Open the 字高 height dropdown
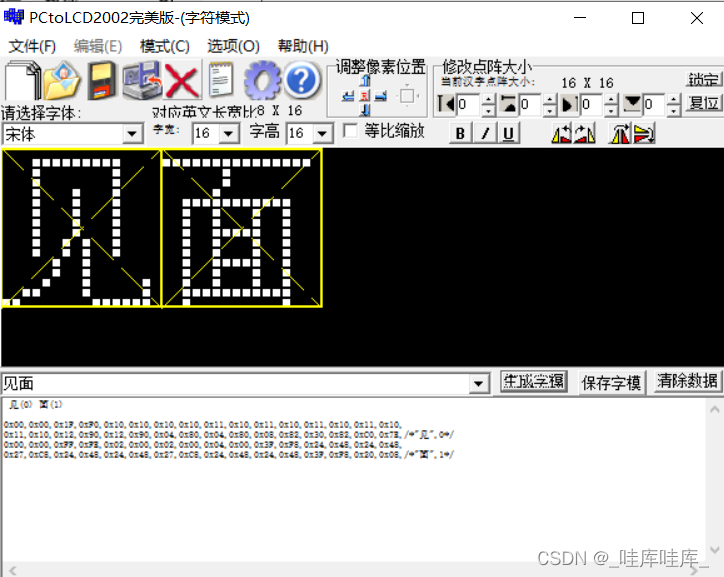 tap(323, 134)
